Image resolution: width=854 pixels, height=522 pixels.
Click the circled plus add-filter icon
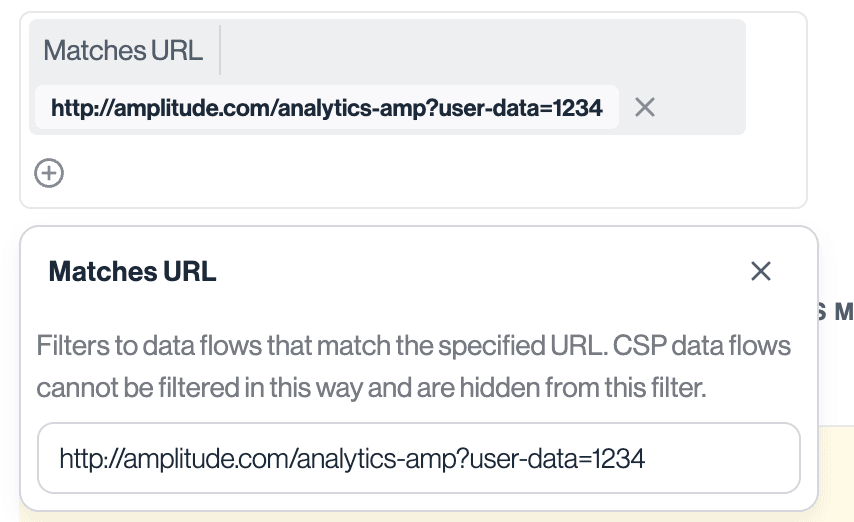coord(49,173)
